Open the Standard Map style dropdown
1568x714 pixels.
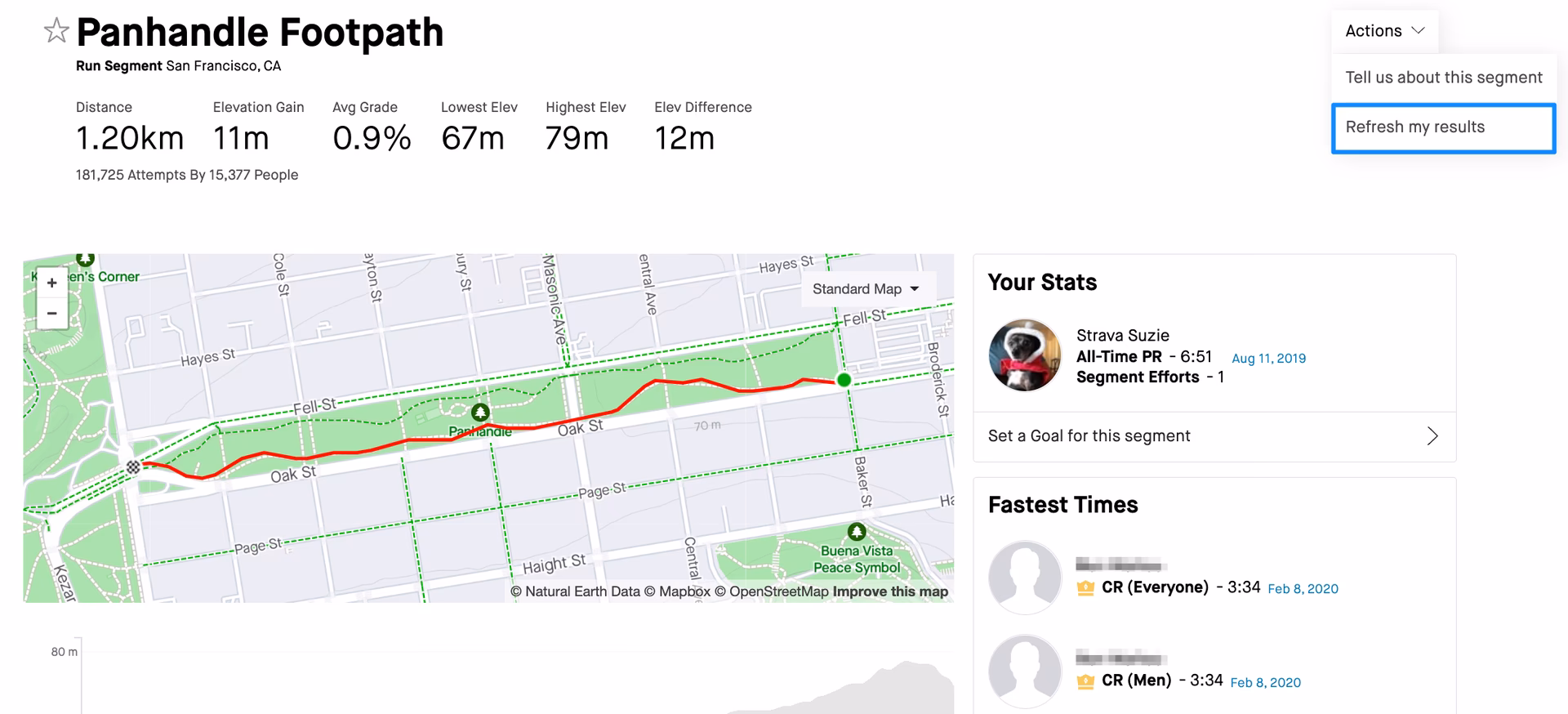(x=867, y=288)
